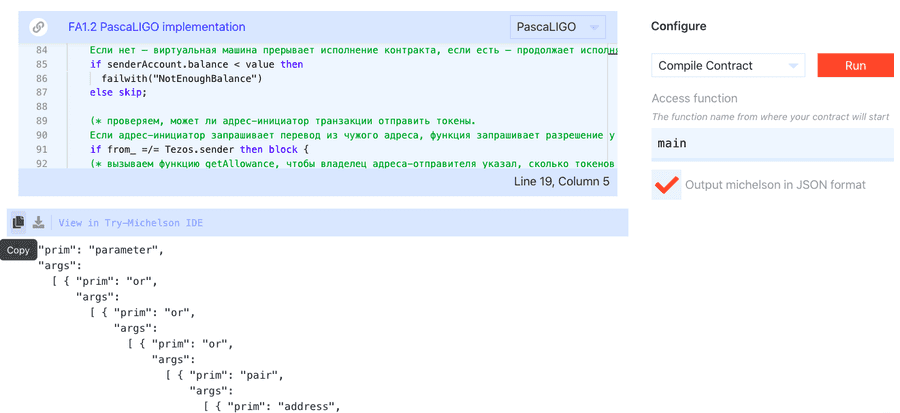Copy the Michelson output with the copy icon
This screenshot has width=900, height=413.
18,223
